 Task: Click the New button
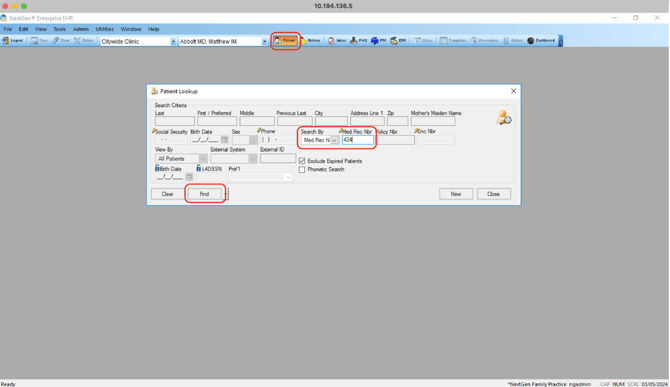456,194
